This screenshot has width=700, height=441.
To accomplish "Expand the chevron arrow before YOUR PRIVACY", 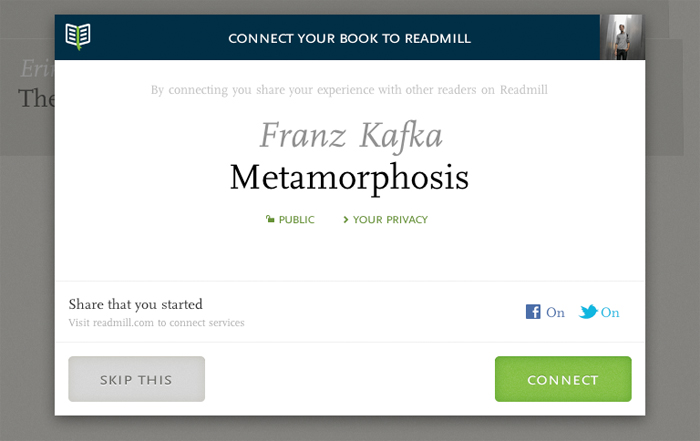I will coord(345,220).
